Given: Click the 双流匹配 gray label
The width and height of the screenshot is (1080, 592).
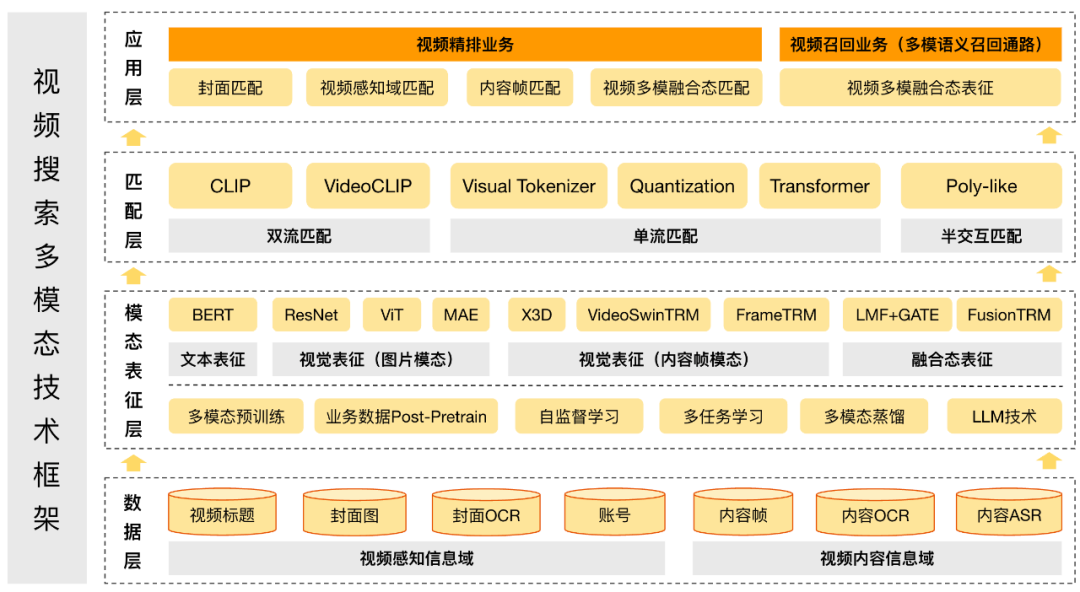Looking at the screenshot, I should tap(299, 236).
